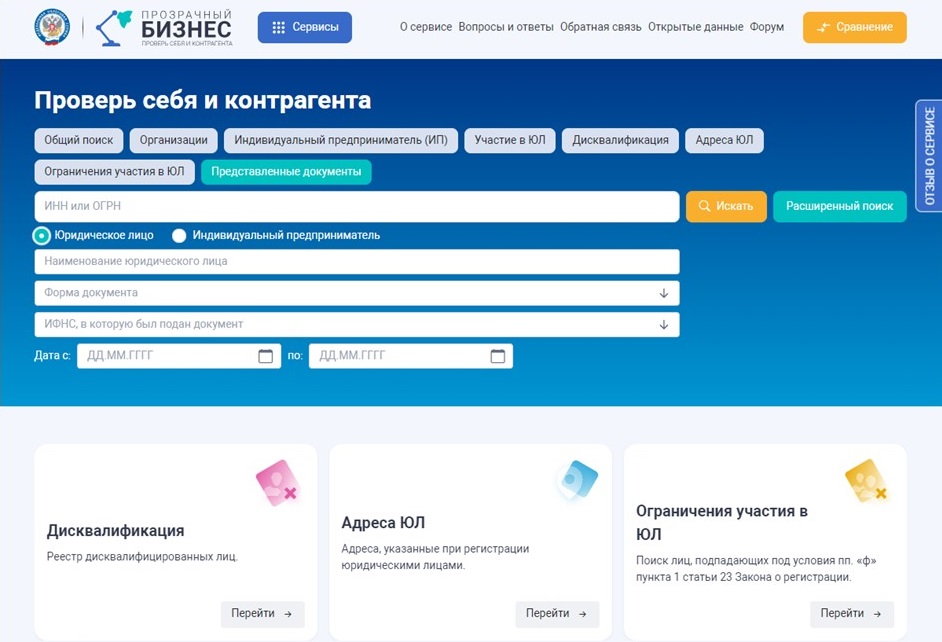Image resolution: width=942 pixels, height=642 pixels.
Task: Open О сервисе page
Action: click(426, 27)
